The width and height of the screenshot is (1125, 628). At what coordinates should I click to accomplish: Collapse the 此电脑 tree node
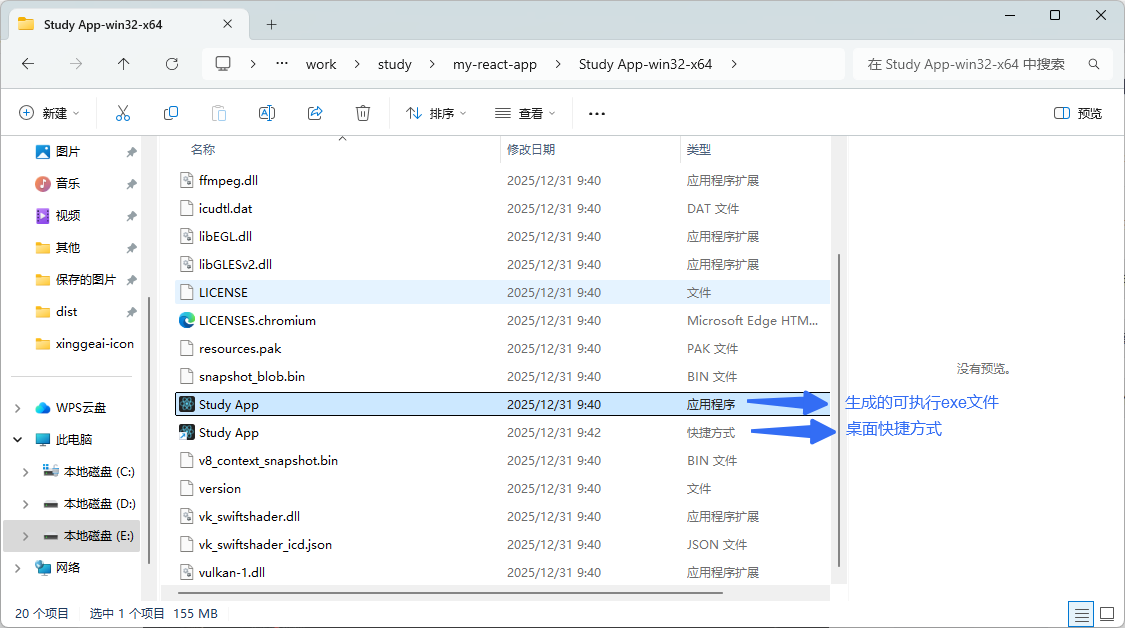pos(17,439)
